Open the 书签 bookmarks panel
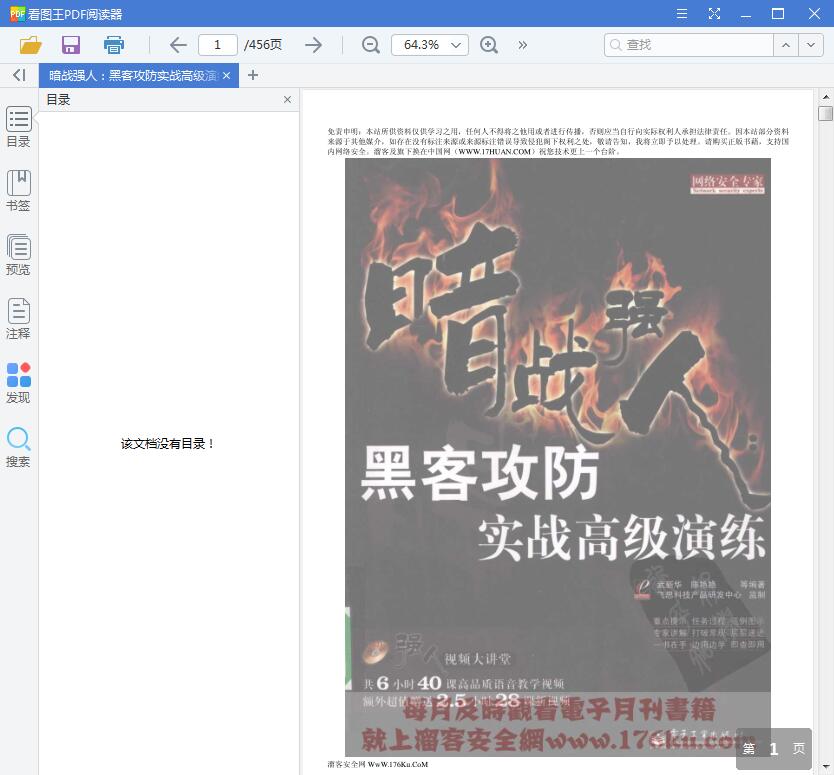This screenshot has height=775, width=834. tap(19, 191)
